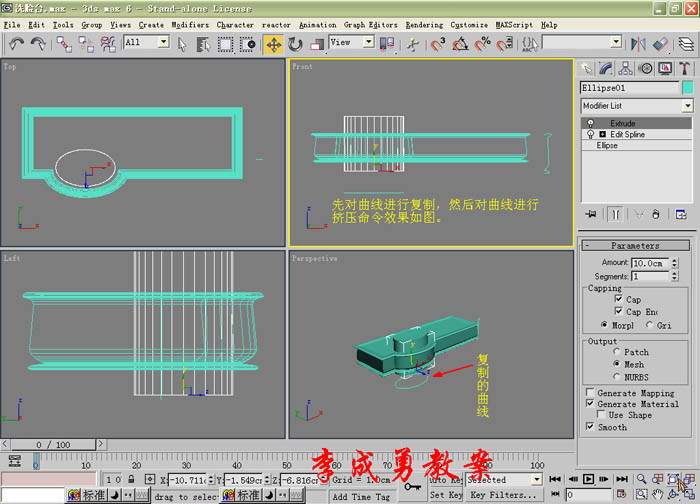Toggle the Cap End checkbox

click(618, 311)
